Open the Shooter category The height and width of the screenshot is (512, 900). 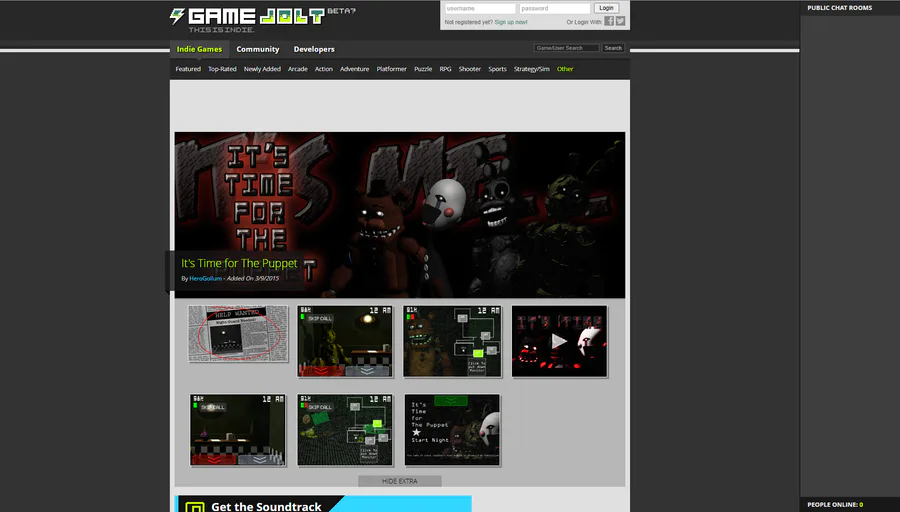pyautogui.click(x=470, y=69)
